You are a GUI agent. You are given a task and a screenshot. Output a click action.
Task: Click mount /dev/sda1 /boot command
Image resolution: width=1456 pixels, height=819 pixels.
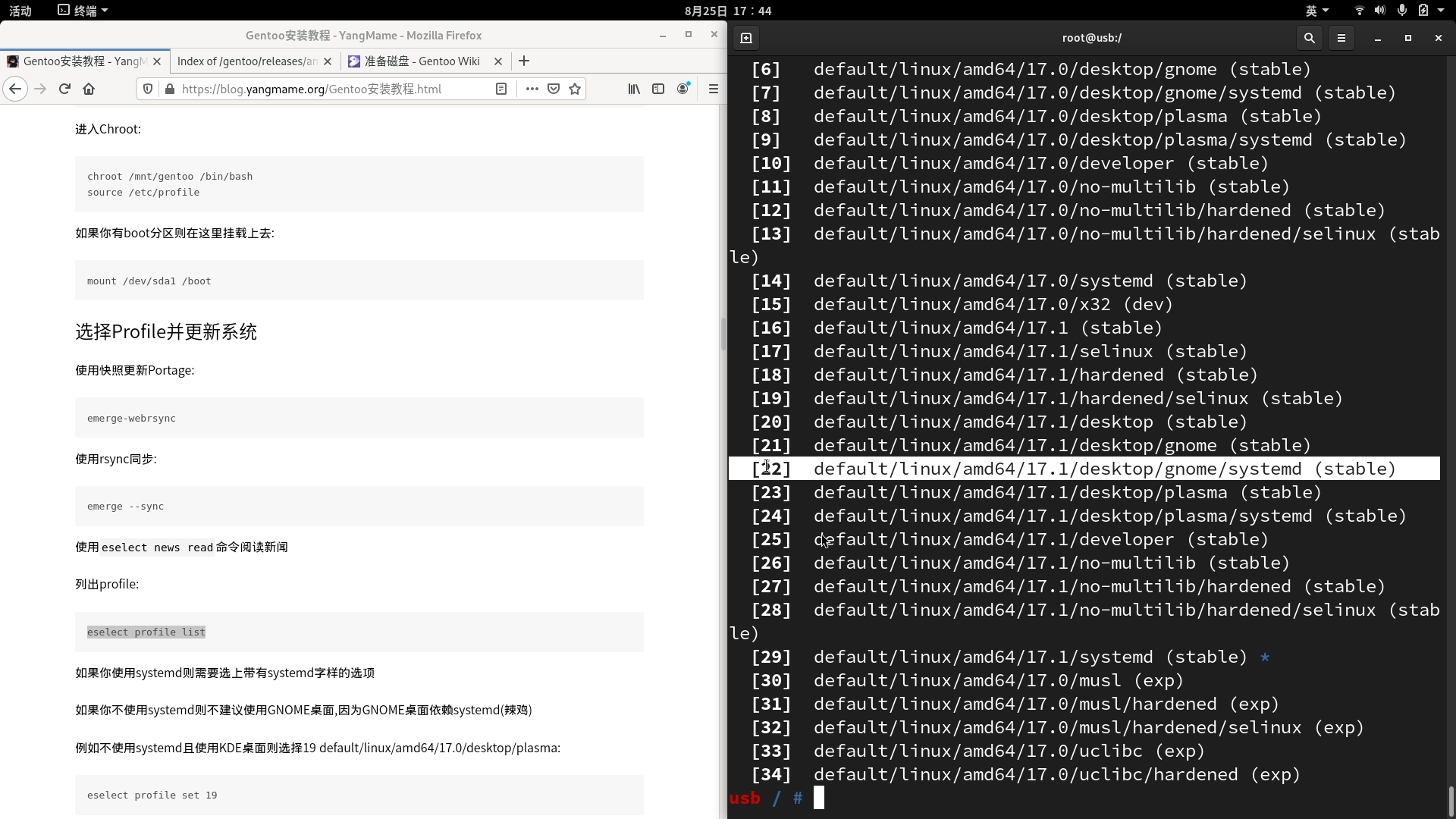[149, 281]
